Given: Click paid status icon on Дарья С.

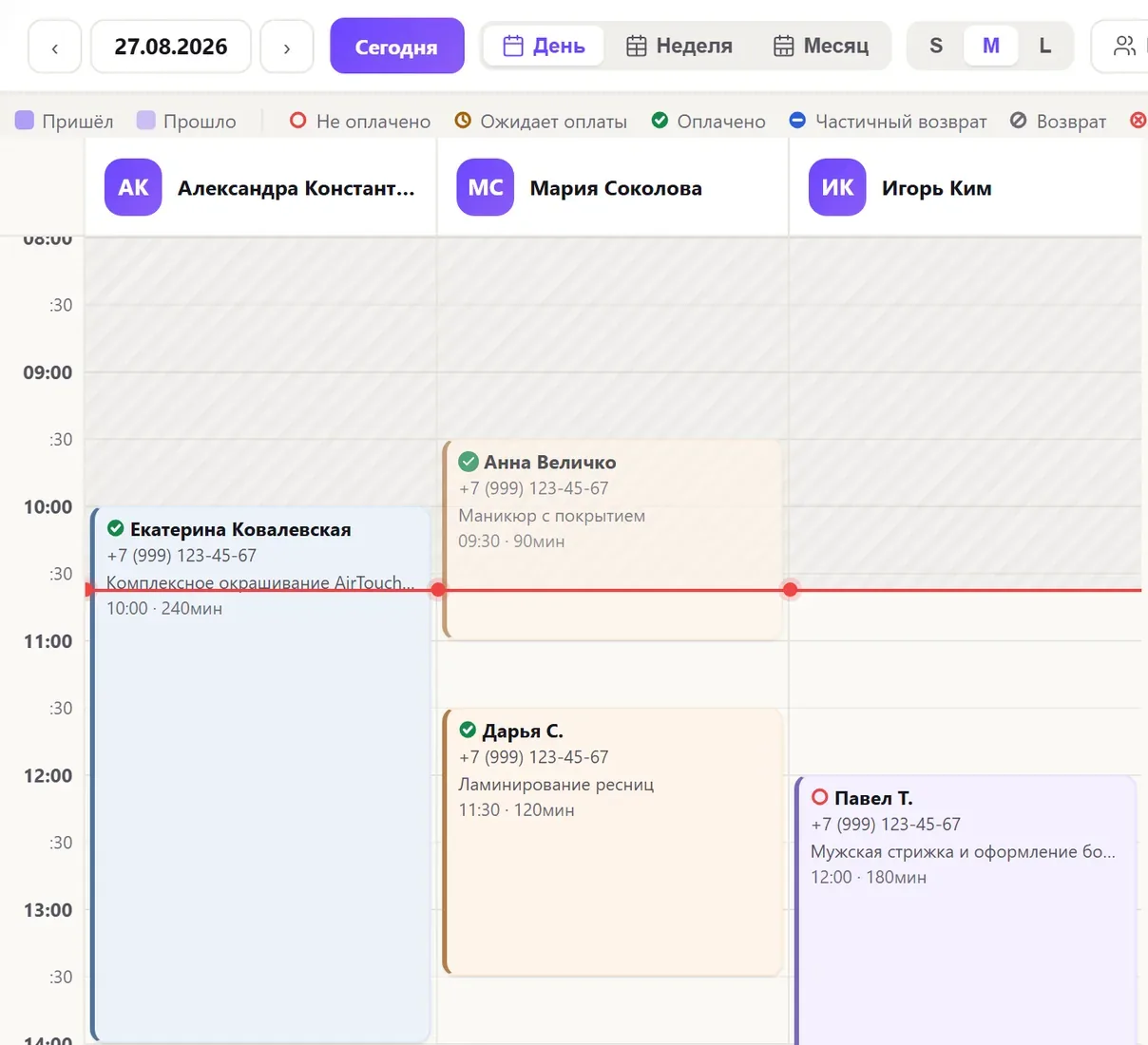Looking at the screenshot, I should point(468,731).
